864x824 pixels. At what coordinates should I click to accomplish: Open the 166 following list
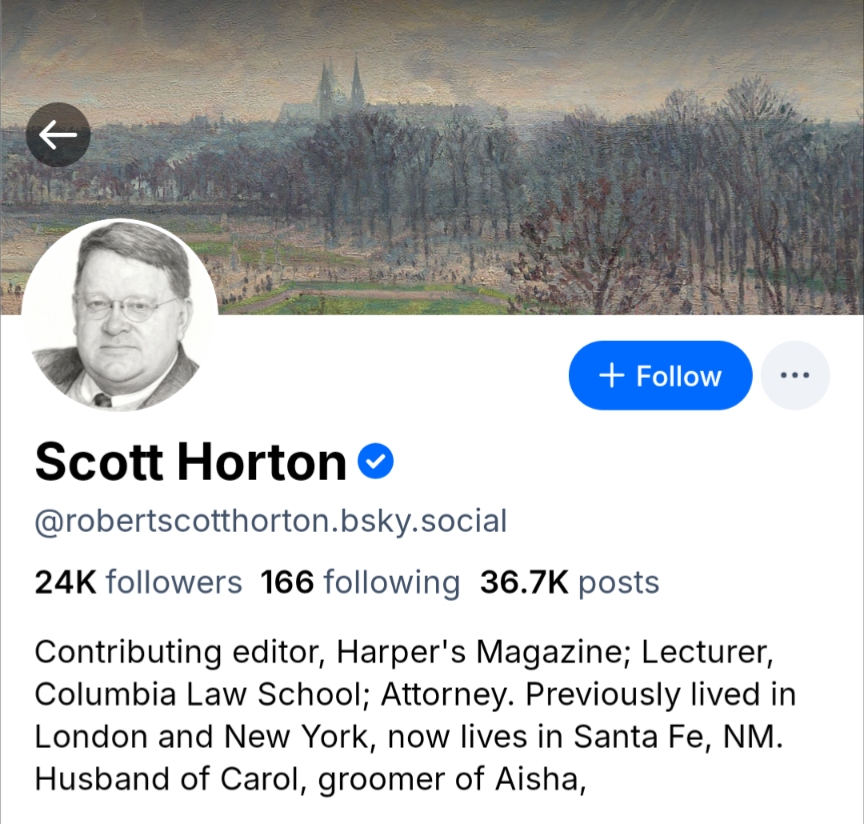360,582
